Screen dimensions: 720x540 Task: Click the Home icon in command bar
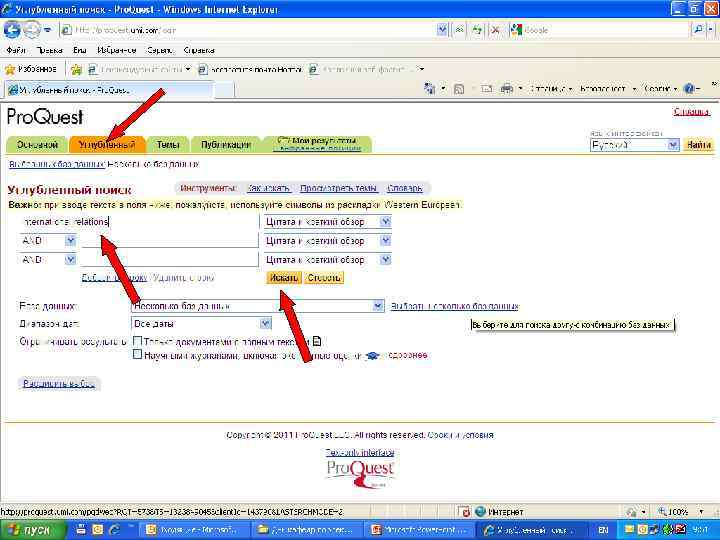pos(430,89)
